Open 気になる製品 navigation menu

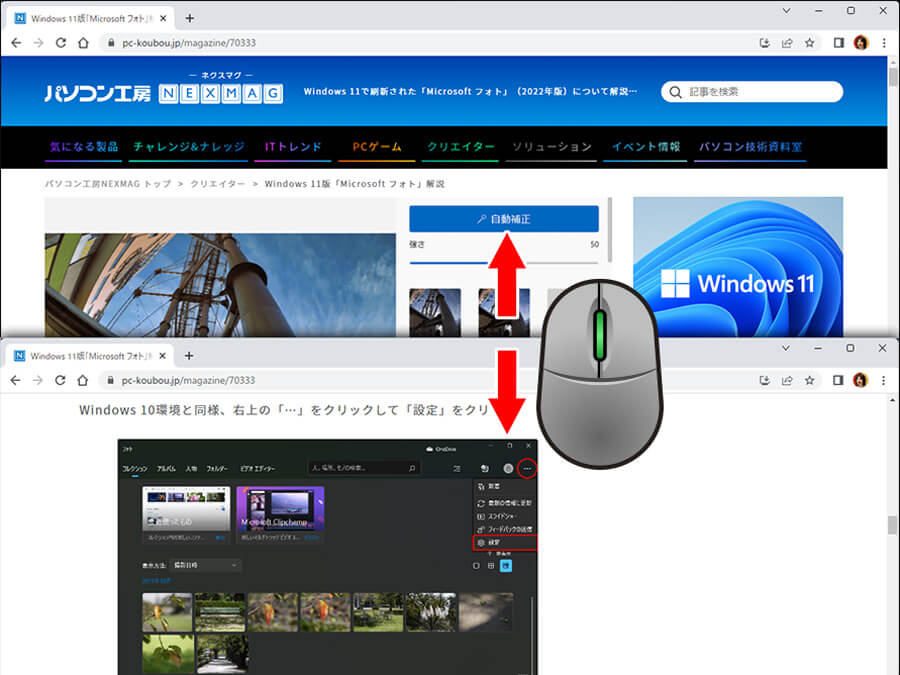pos(84,147)
